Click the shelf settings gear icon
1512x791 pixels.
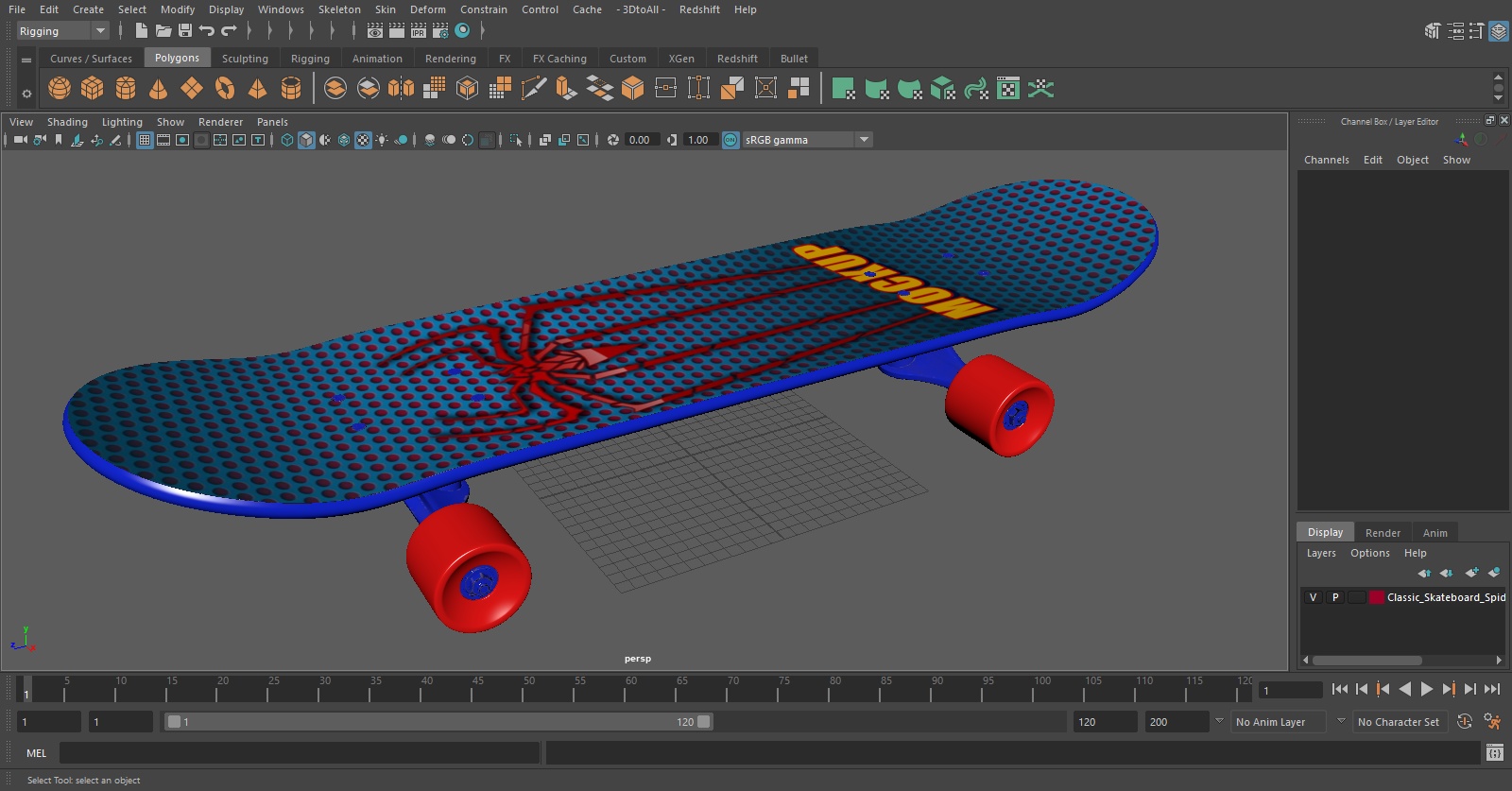click(x=26, y=94)
